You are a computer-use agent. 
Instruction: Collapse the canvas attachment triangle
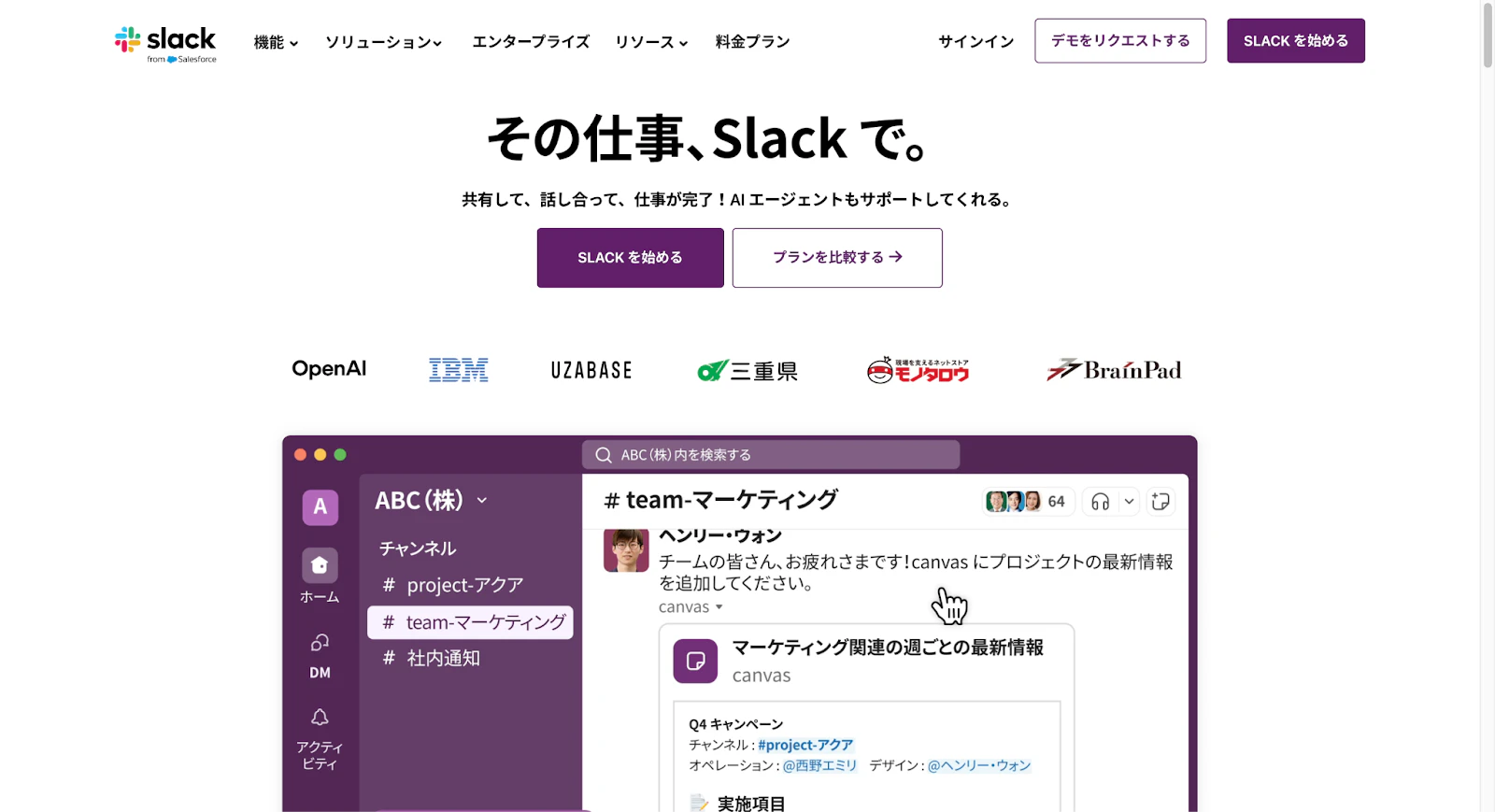click(719, 607)
